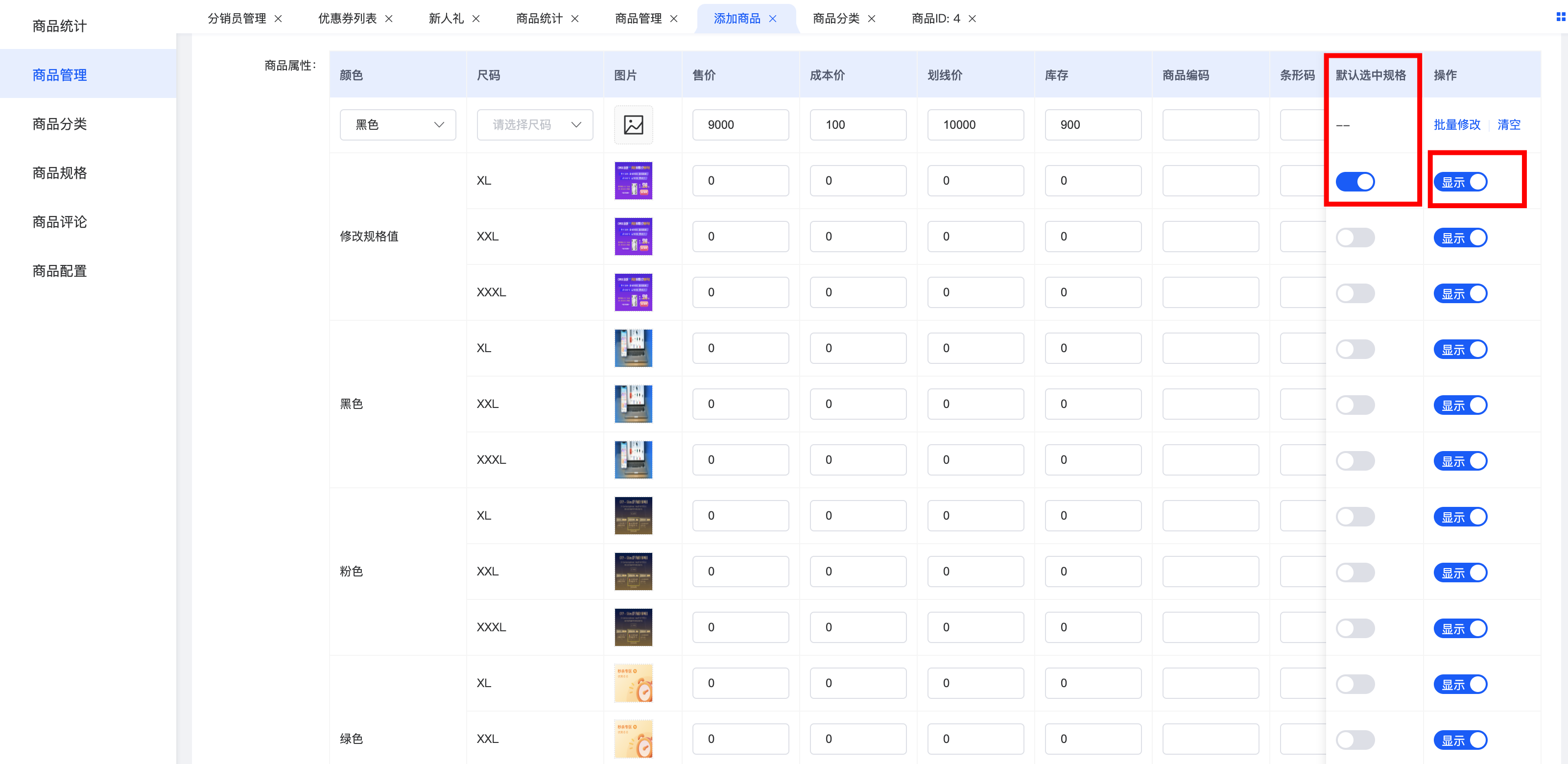Expand the 请选择尺码 size dropdown
Viewport: 1568px width, 764px height.
534,125
